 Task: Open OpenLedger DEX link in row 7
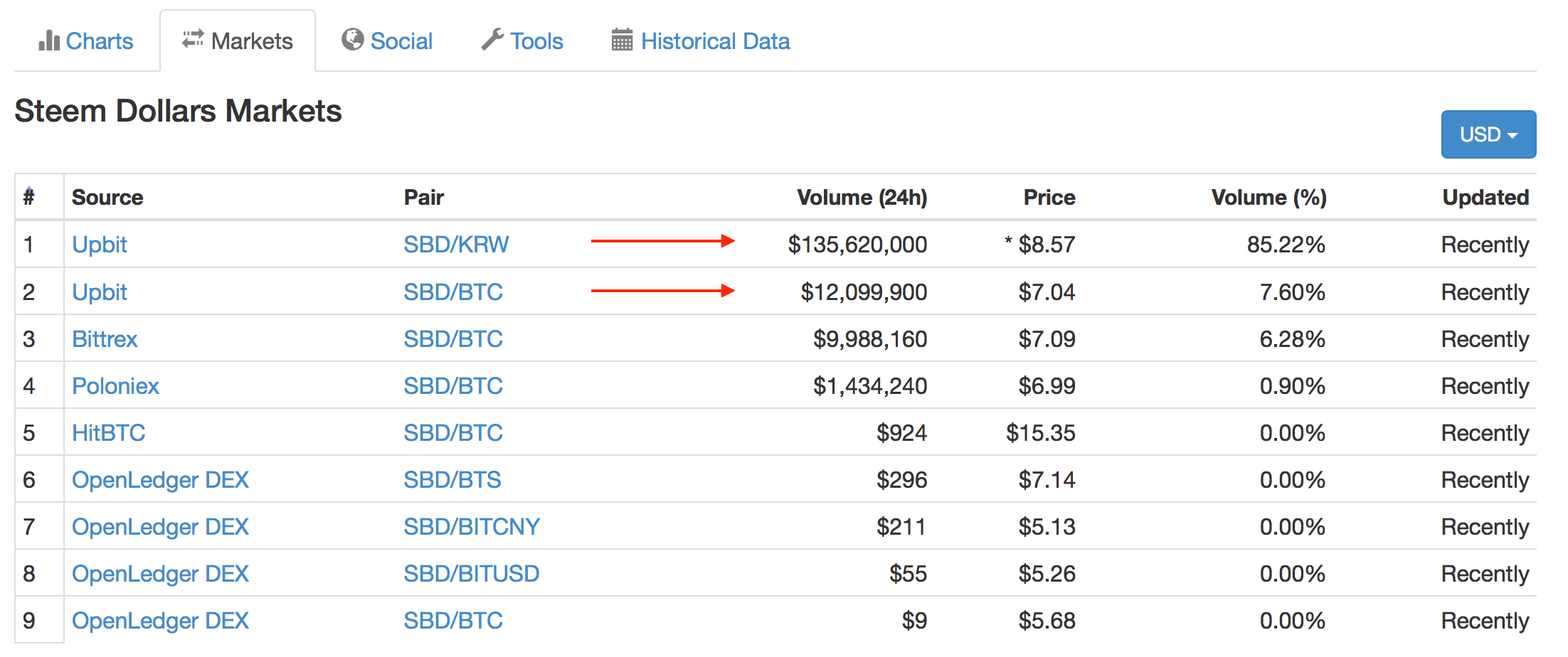click(x=160, y=527)
